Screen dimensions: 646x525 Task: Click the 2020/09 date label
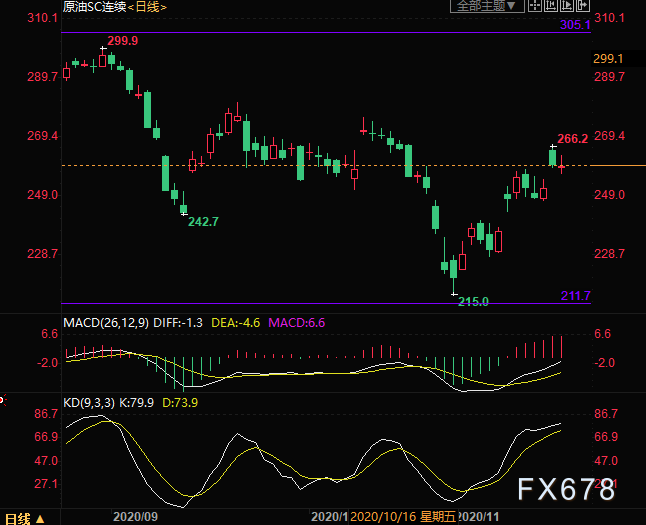click(136, 517)
